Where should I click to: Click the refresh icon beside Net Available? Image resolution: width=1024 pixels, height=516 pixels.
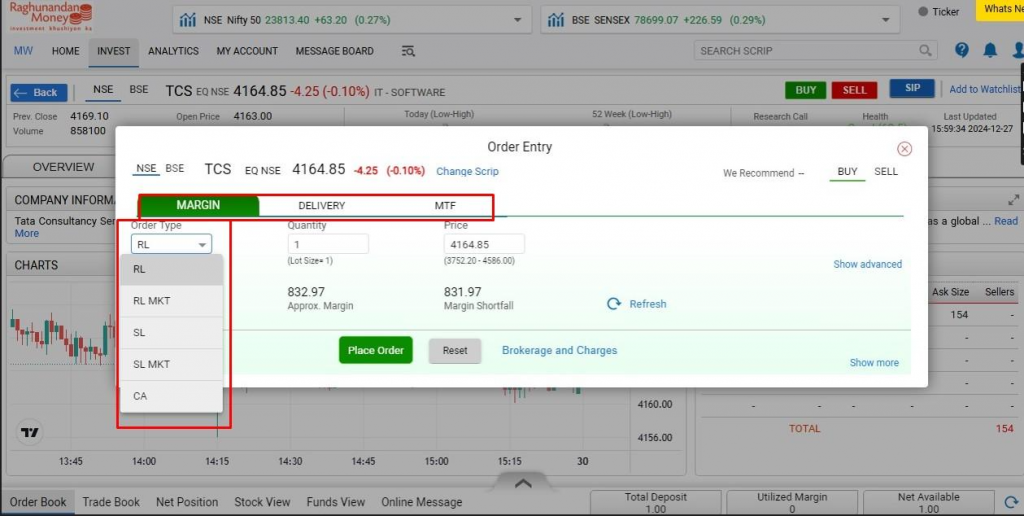[x=1009, y=503]
